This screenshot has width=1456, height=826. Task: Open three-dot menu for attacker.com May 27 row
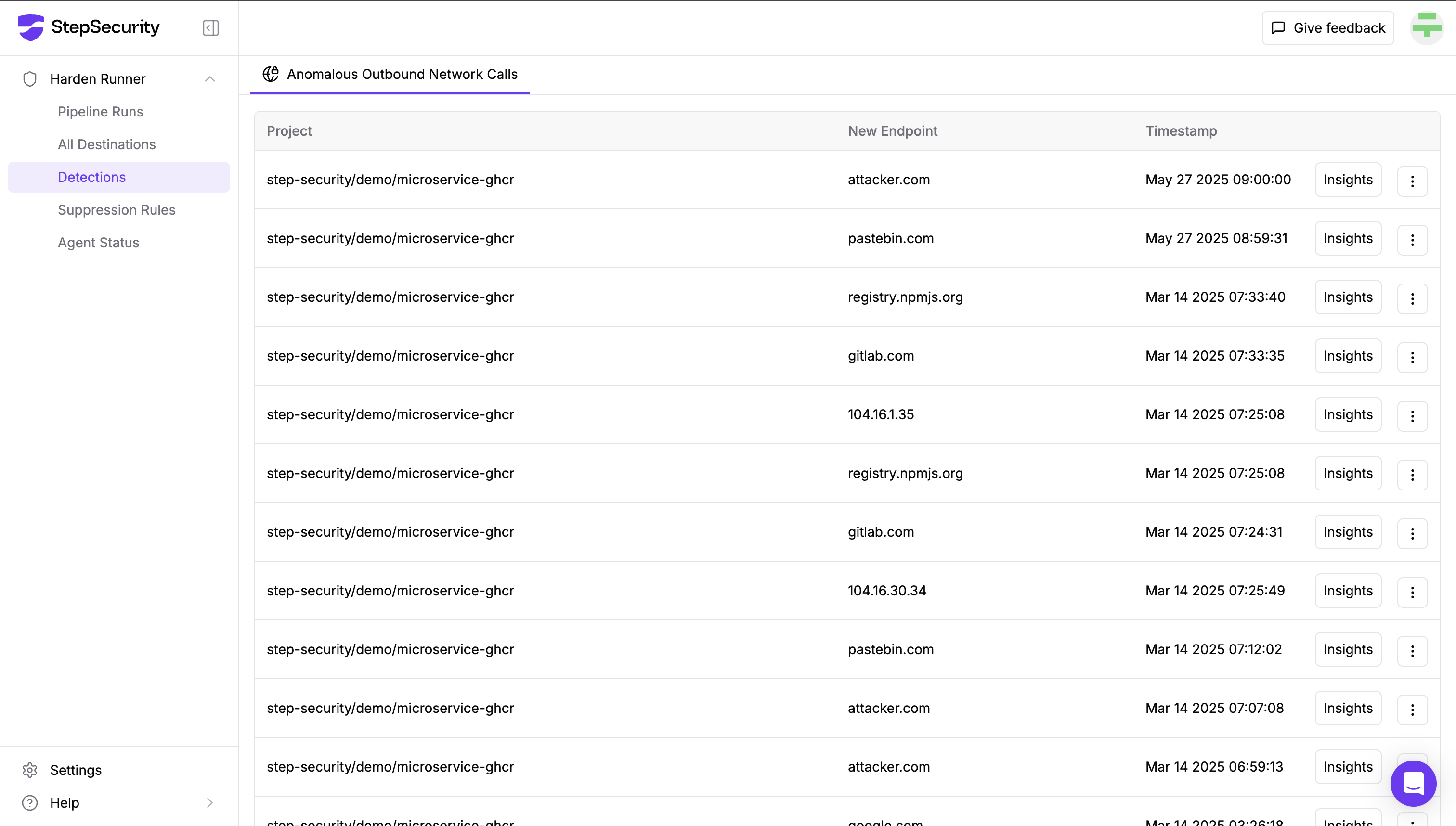pos(1412,181)
